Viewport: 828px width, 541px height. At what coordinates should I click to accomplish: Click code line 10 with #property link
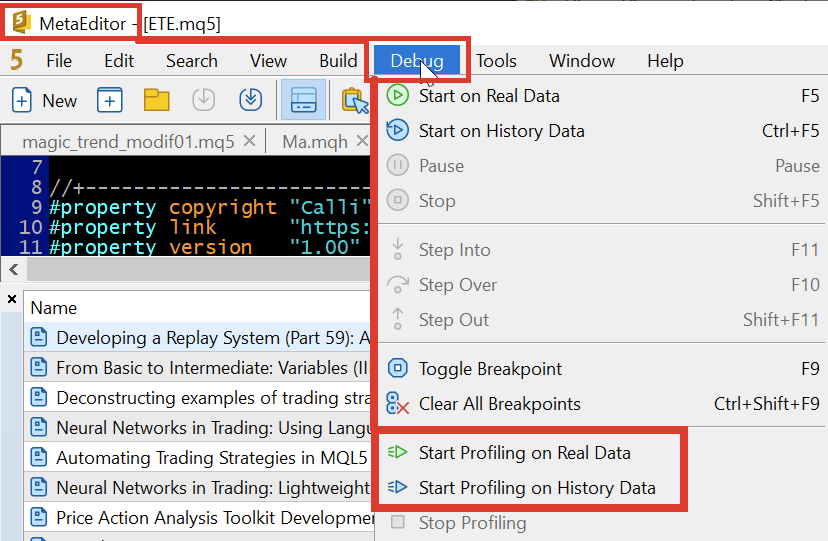click(x=210, y=227)
